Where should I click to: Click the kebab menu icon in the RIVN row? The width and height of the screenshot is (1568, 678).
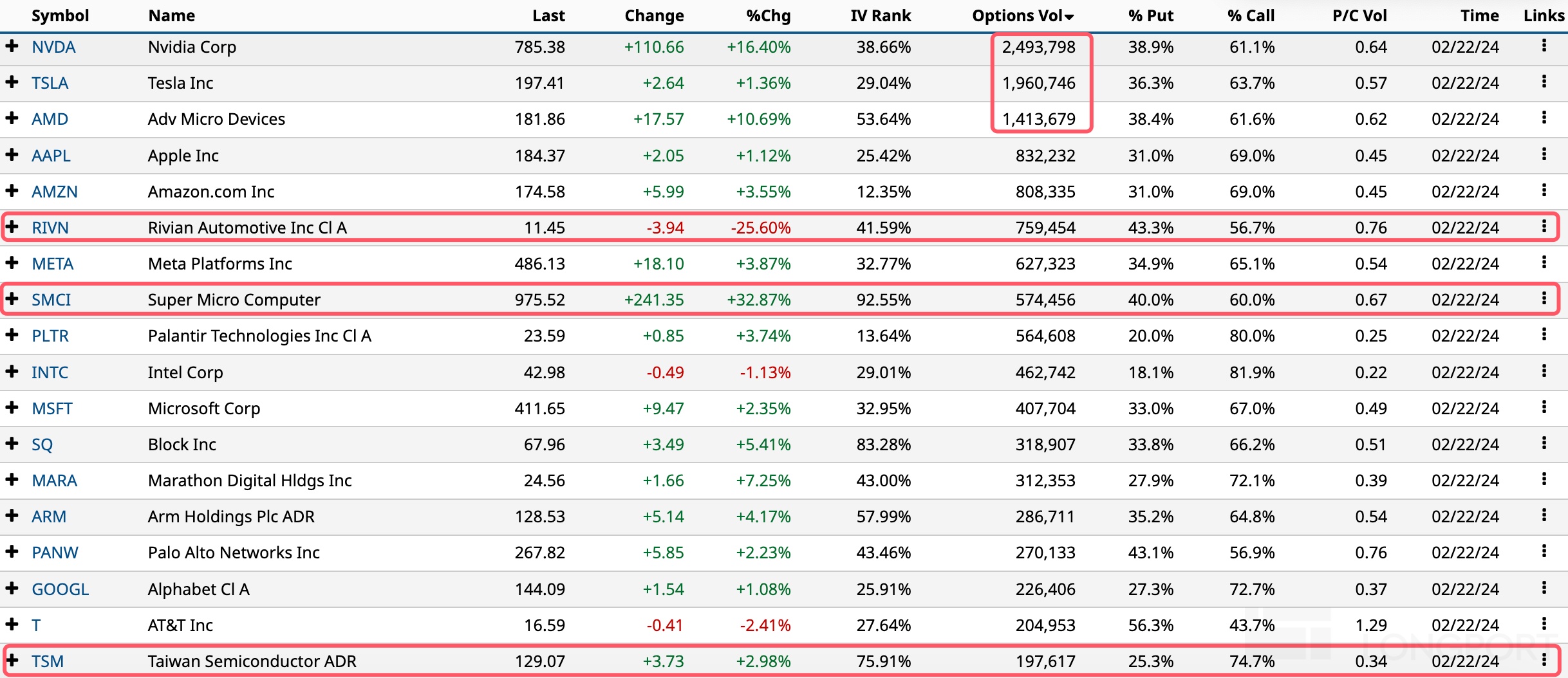point(1544,226)
